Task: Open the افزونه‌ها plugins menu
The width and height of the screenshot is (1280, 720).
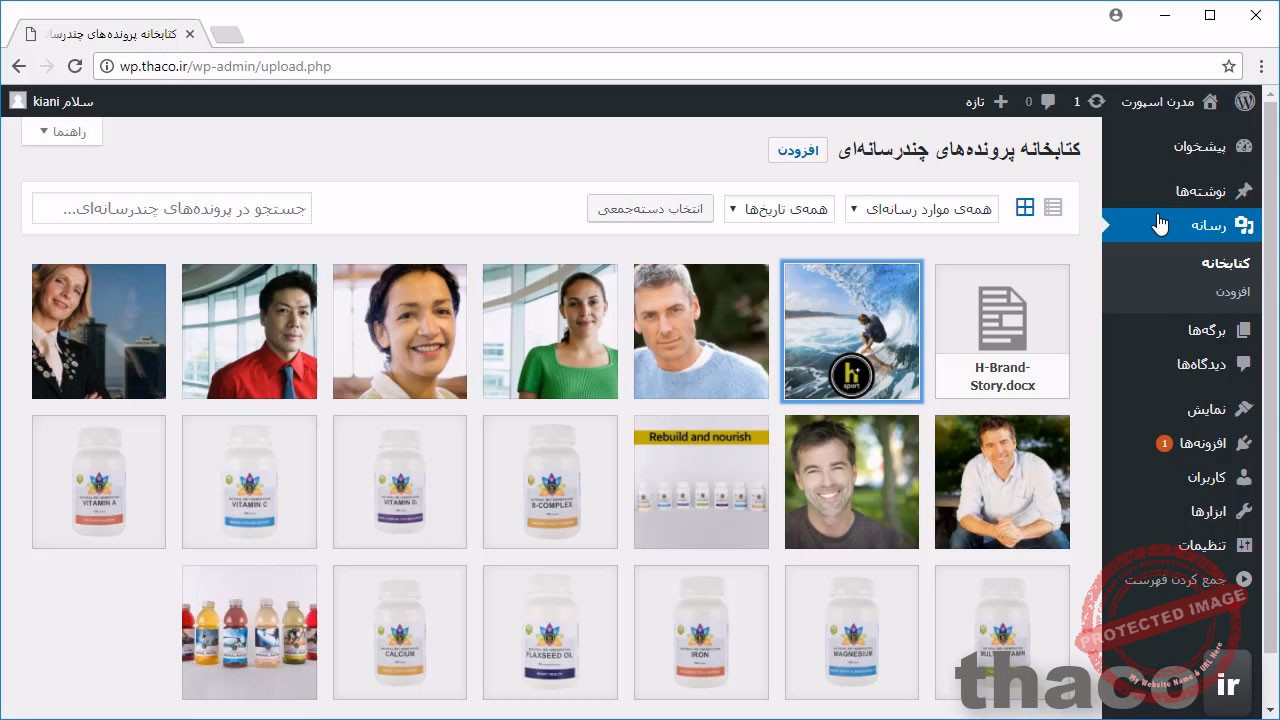Action: pos(1202,443)
